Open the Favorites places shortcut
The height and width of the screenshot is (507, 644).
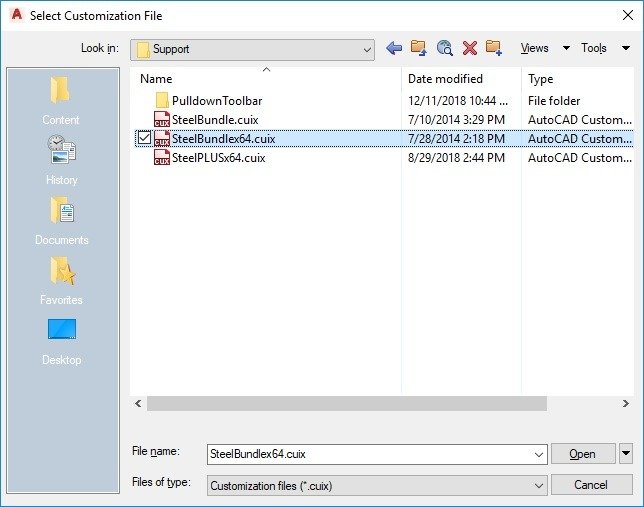pos(62,281)
